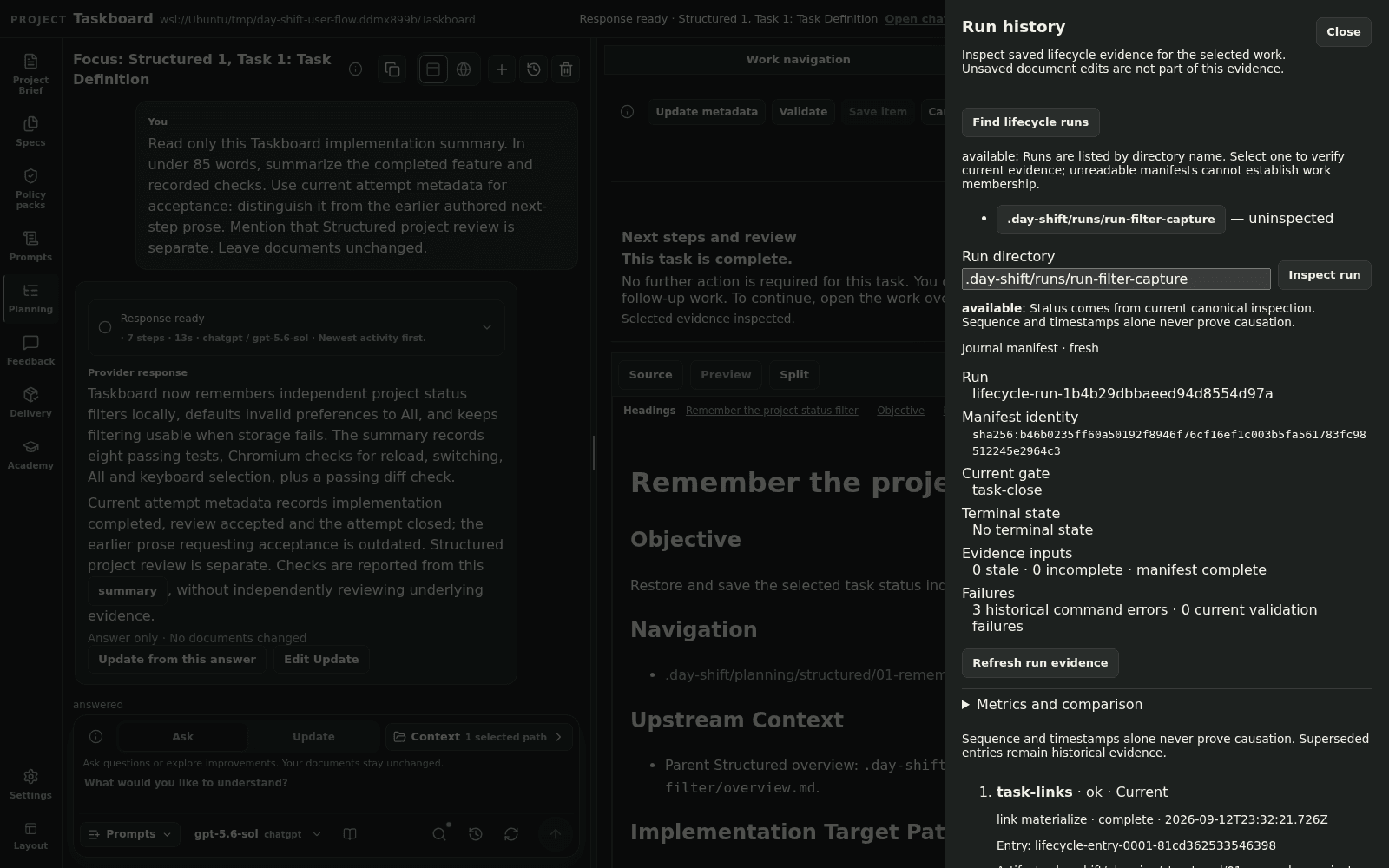Open run history icon beside trash
1389x868 pixels.
[x=534, y=69]
